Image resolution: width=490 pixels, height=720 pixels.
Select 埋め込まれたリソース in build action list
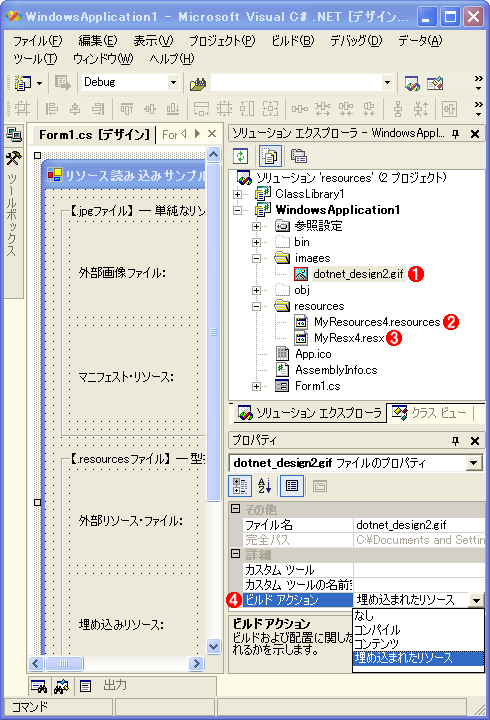tap(418, 658)
